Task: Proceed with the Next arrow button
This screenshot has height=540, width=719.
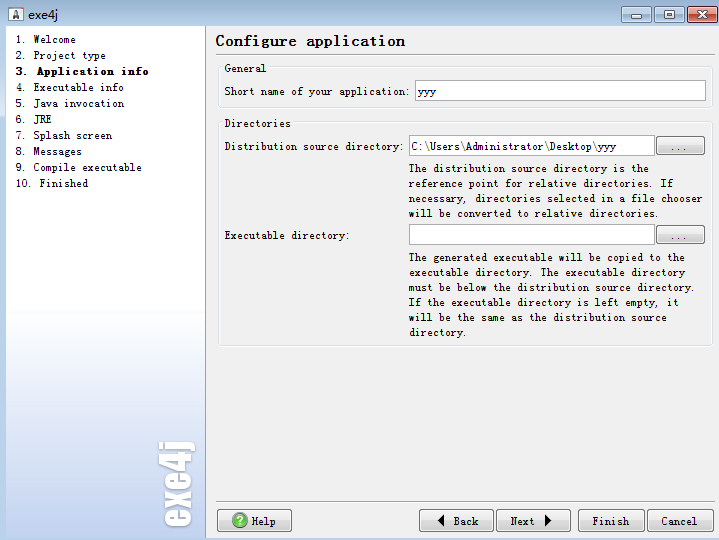Action: coord(532,521)
